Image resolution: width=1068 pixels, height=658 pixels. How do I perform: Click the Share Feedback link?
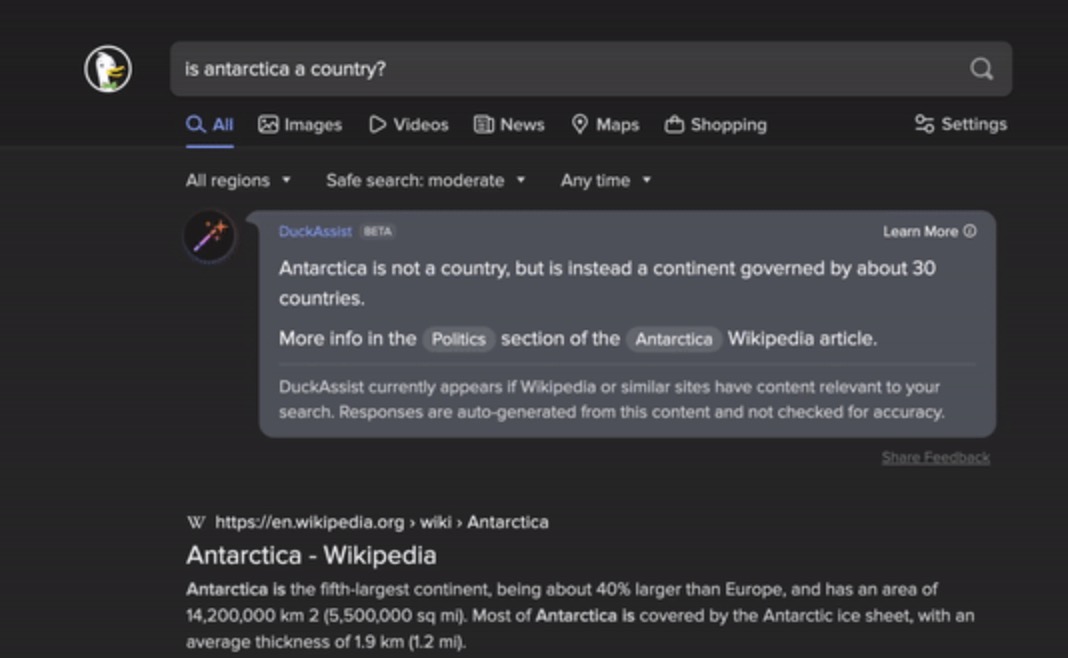click(x=935, y=458)
